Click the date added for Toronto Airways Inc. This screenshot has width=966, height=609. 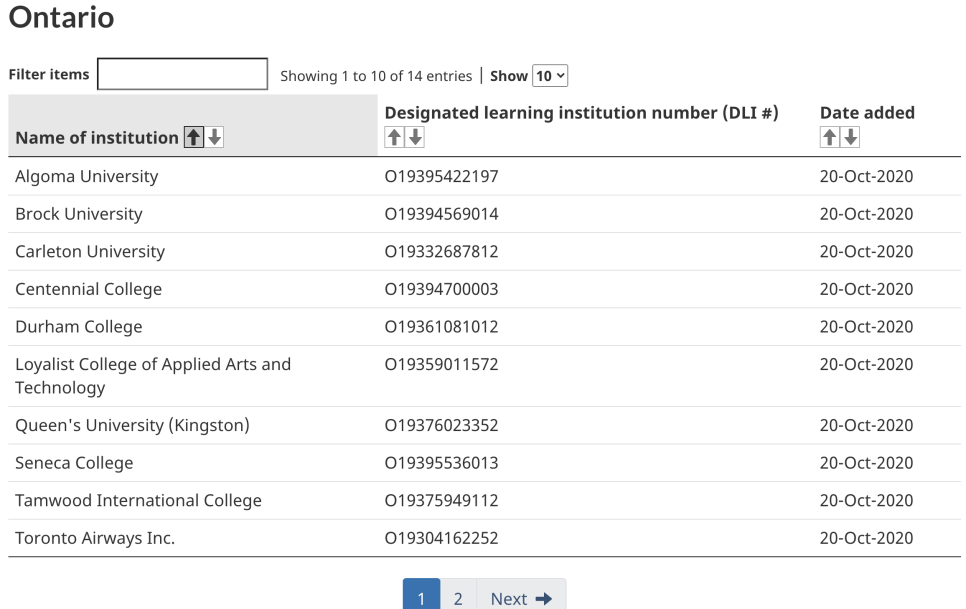[x=866, y=538]
